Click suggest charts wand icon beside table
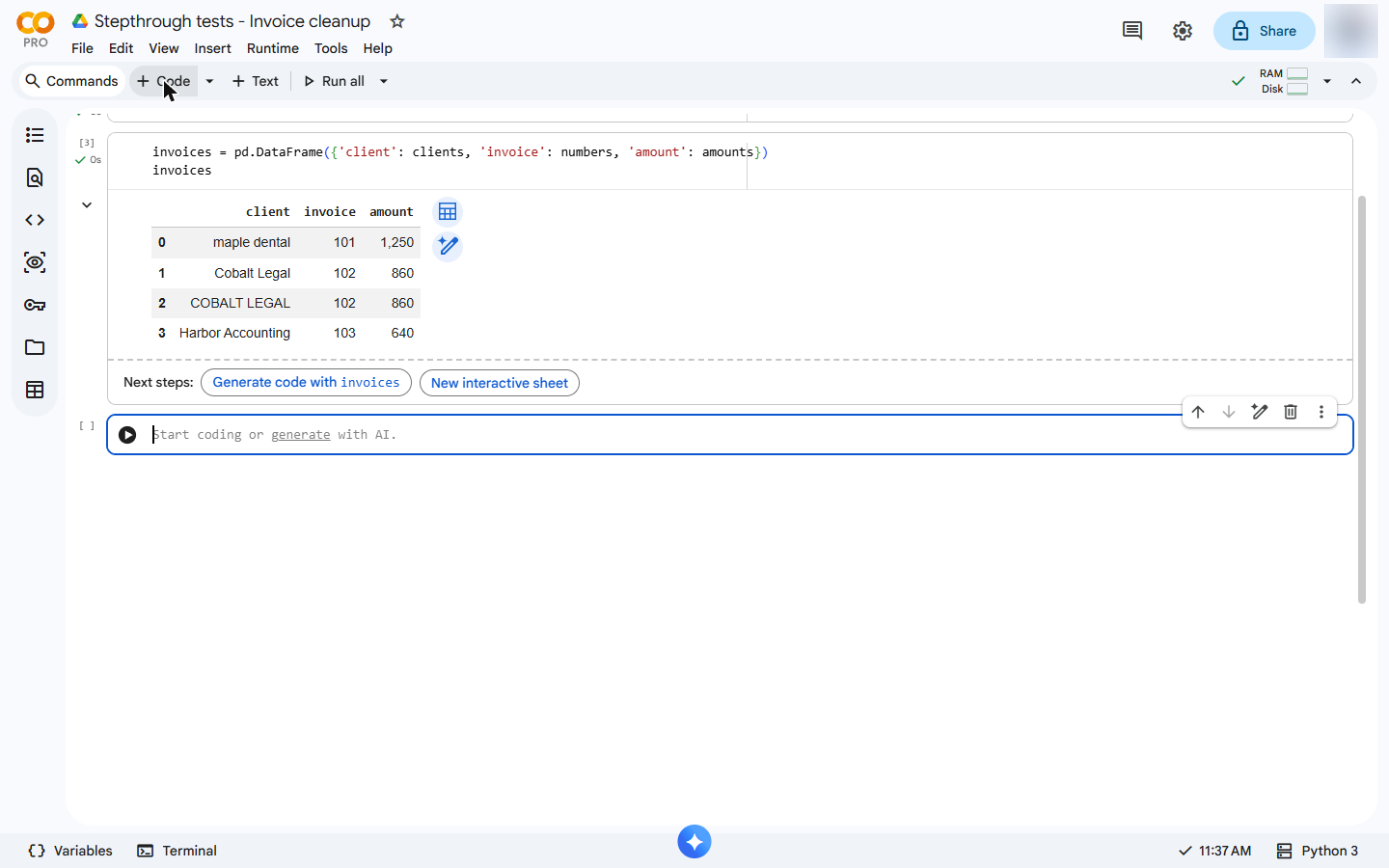 pyautogui.click(x=447, y=246)
